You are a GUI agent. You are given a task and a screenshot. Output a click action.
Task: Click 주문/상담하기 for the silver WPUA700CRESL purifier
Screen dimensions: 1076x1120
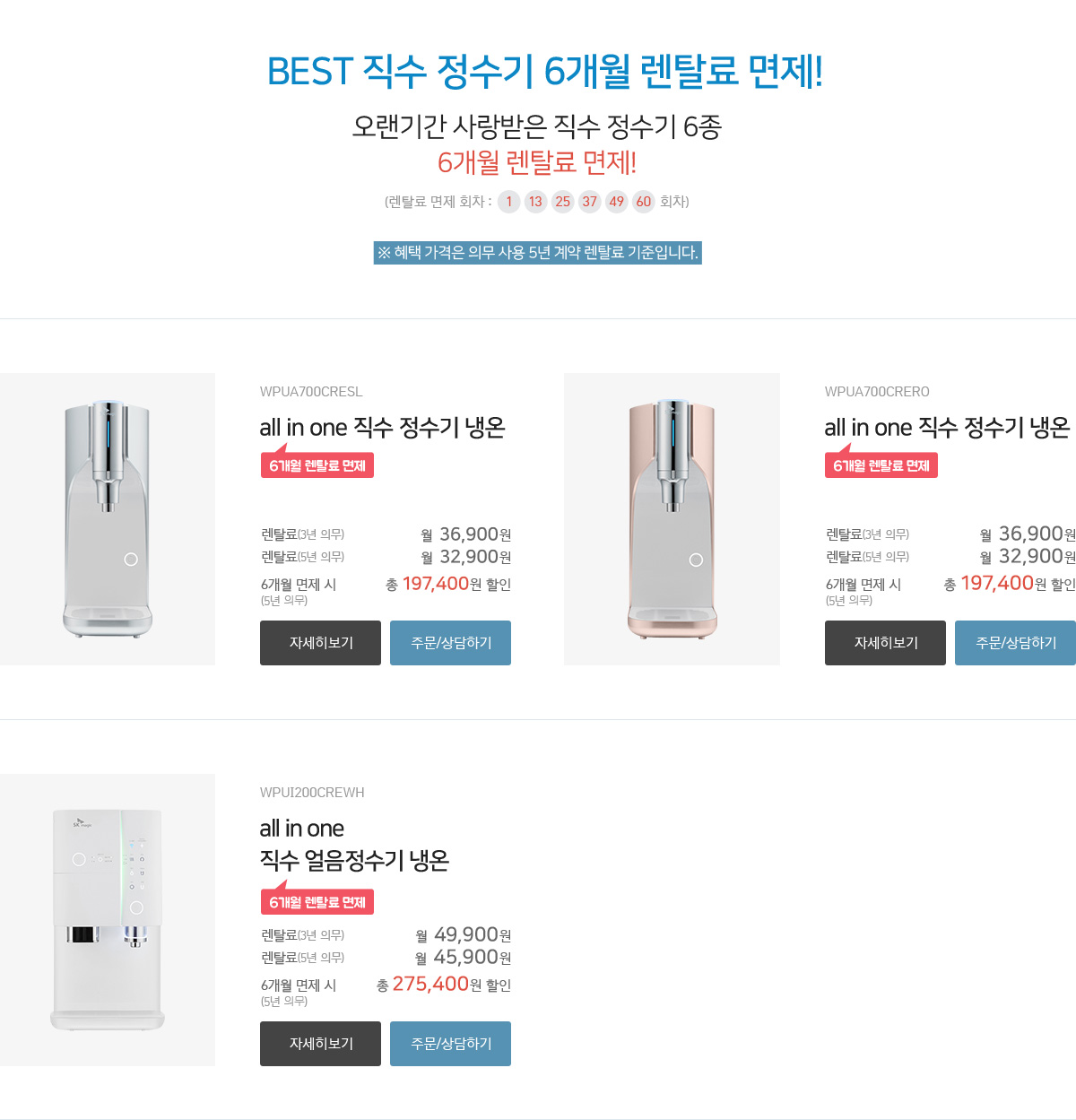click(x=450, y=643)
